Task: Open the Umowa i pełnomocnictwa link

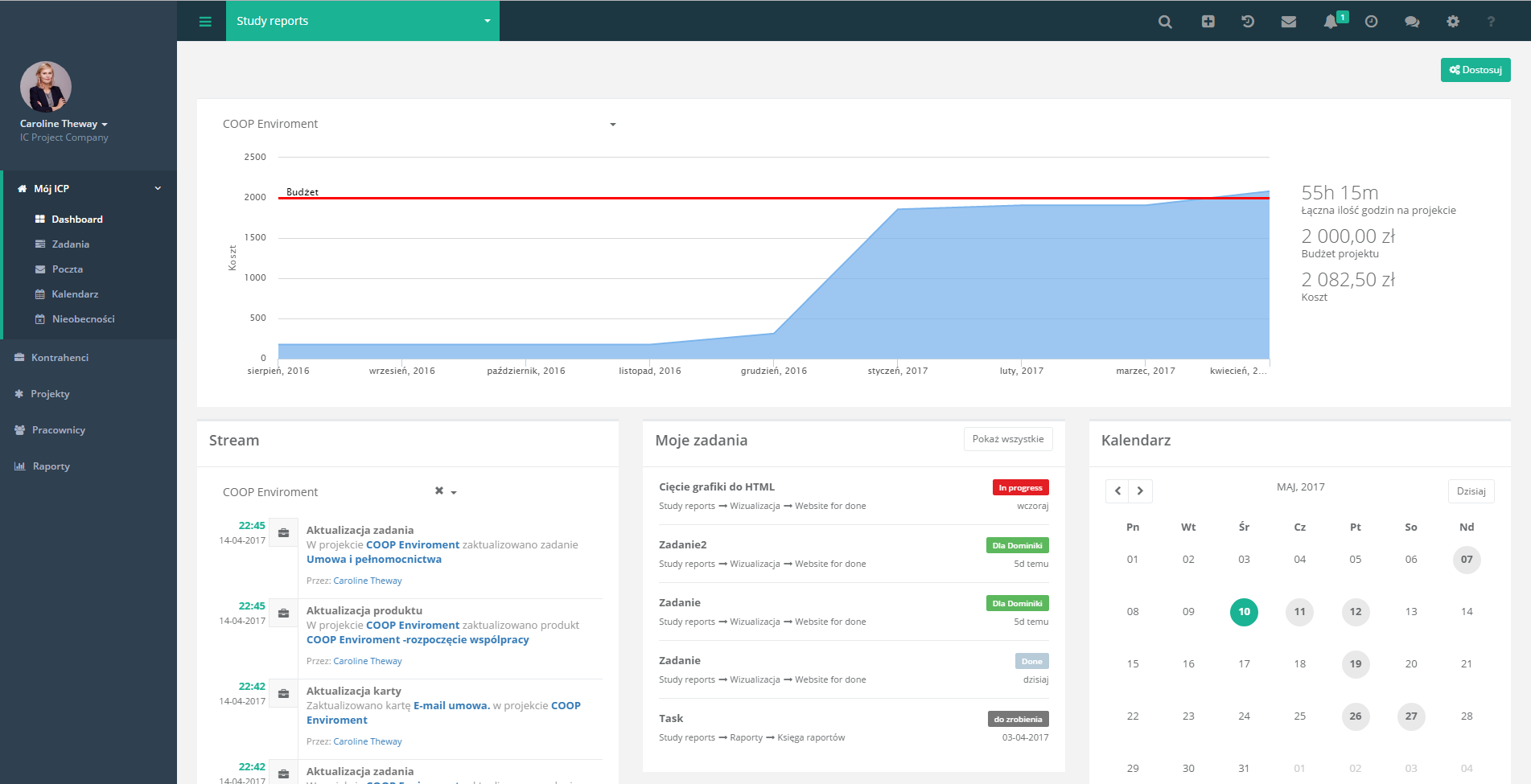Action: 373,560
